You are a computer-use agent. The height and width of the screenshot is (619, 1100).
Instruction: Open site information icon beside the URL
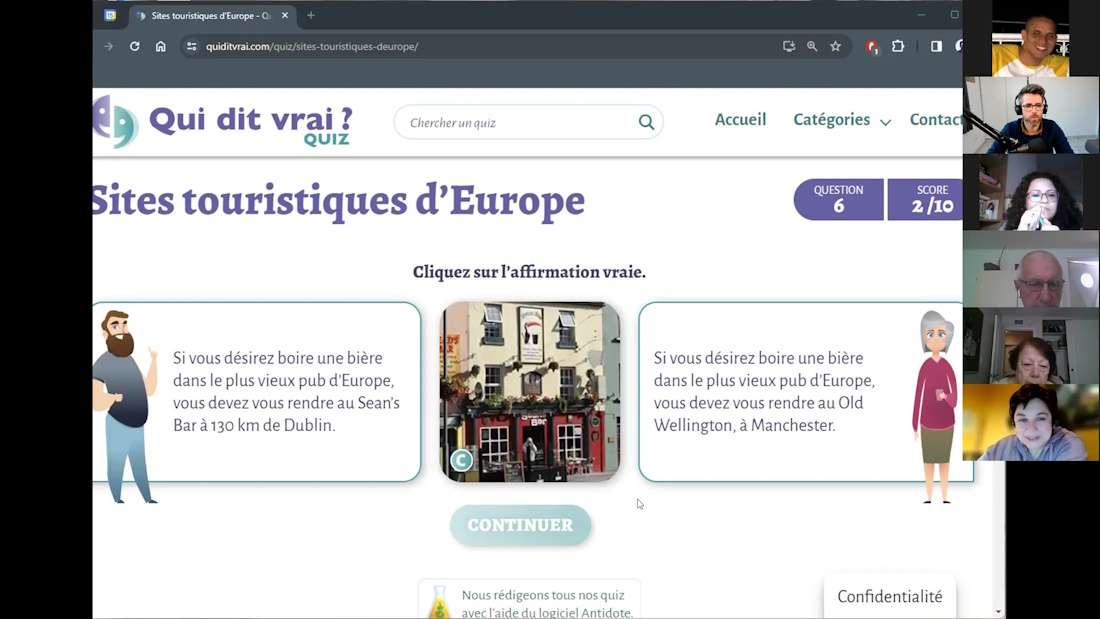[x=192, y=46]
